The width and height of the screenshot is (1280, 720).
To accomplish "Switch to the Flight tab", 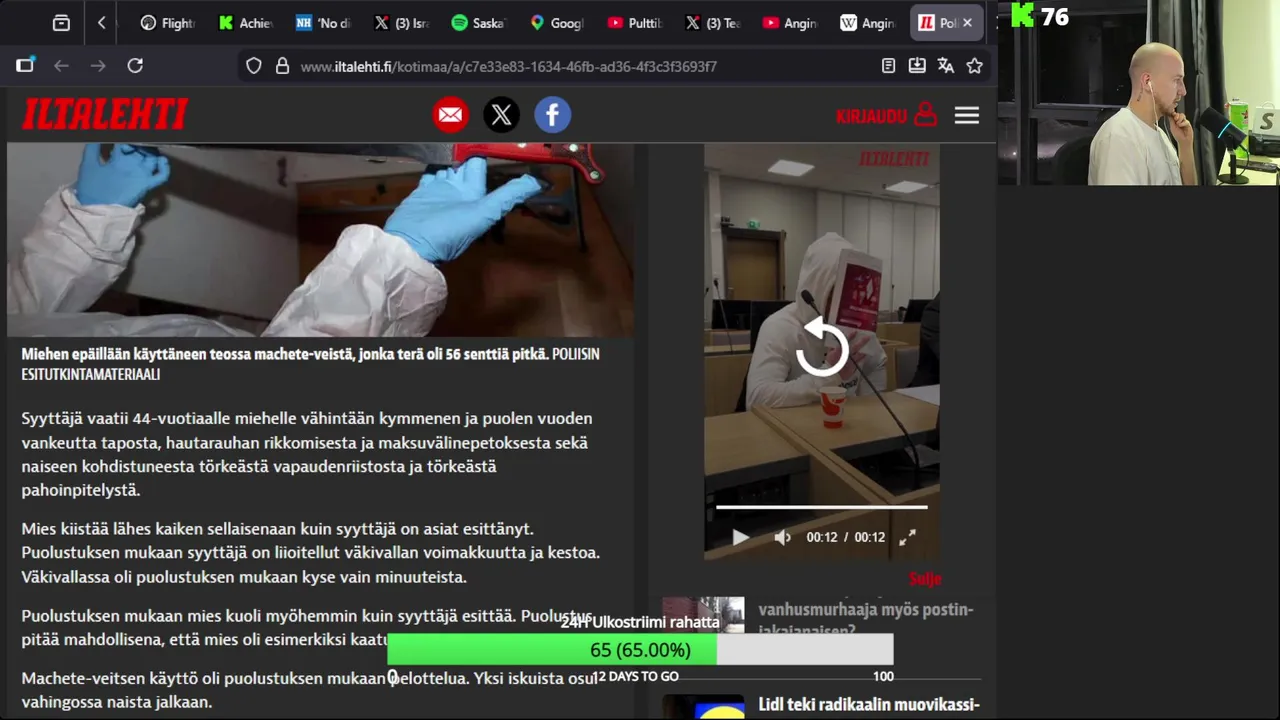I will (167, 22).
